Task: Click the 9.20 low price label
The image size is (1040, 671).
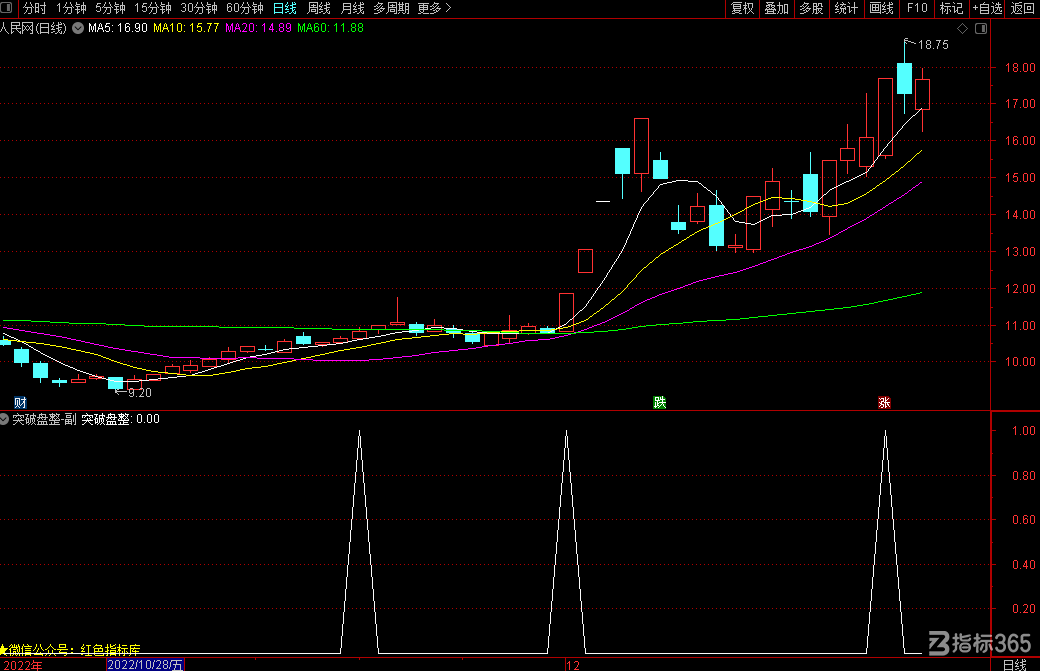Action: (140, 393)
